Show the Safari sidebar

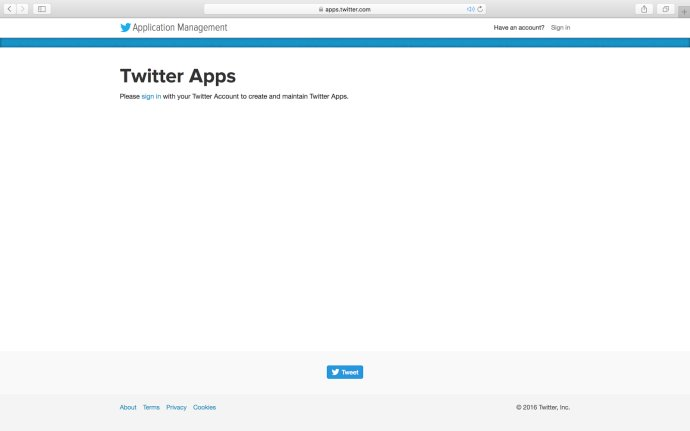click(42, 9)
